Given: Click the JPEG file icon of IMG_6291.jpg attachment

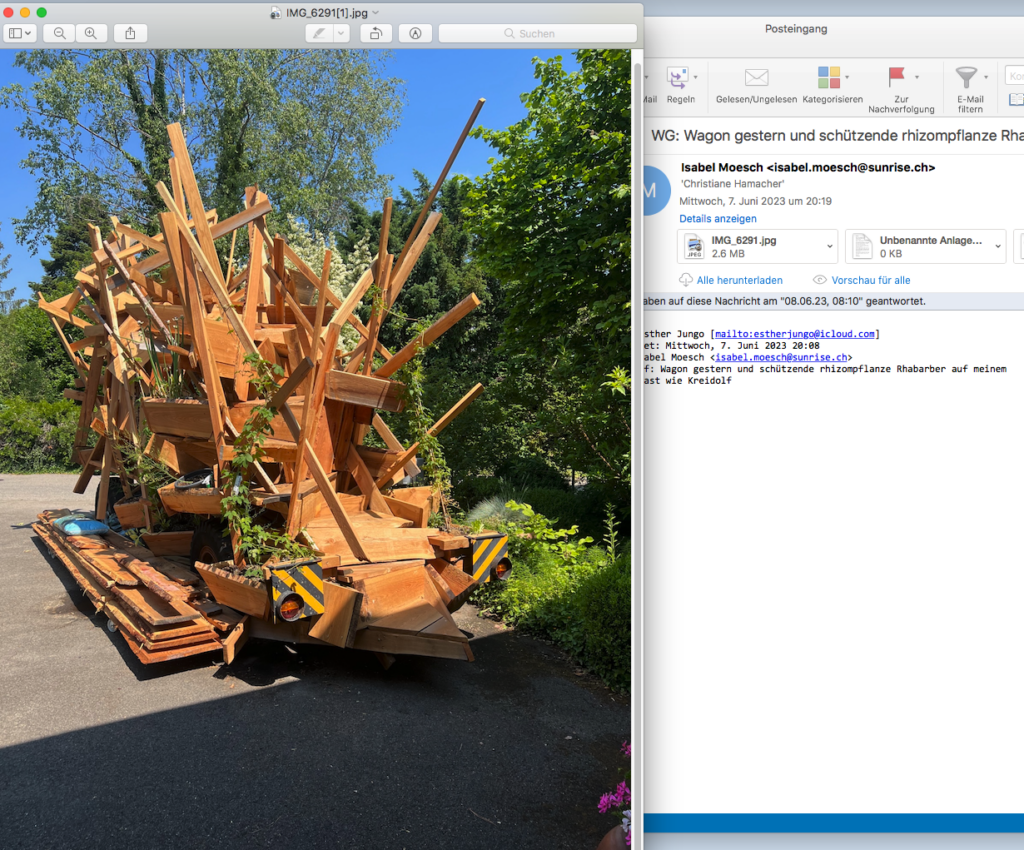Looking at the screenshot, I should pos(694,247).
